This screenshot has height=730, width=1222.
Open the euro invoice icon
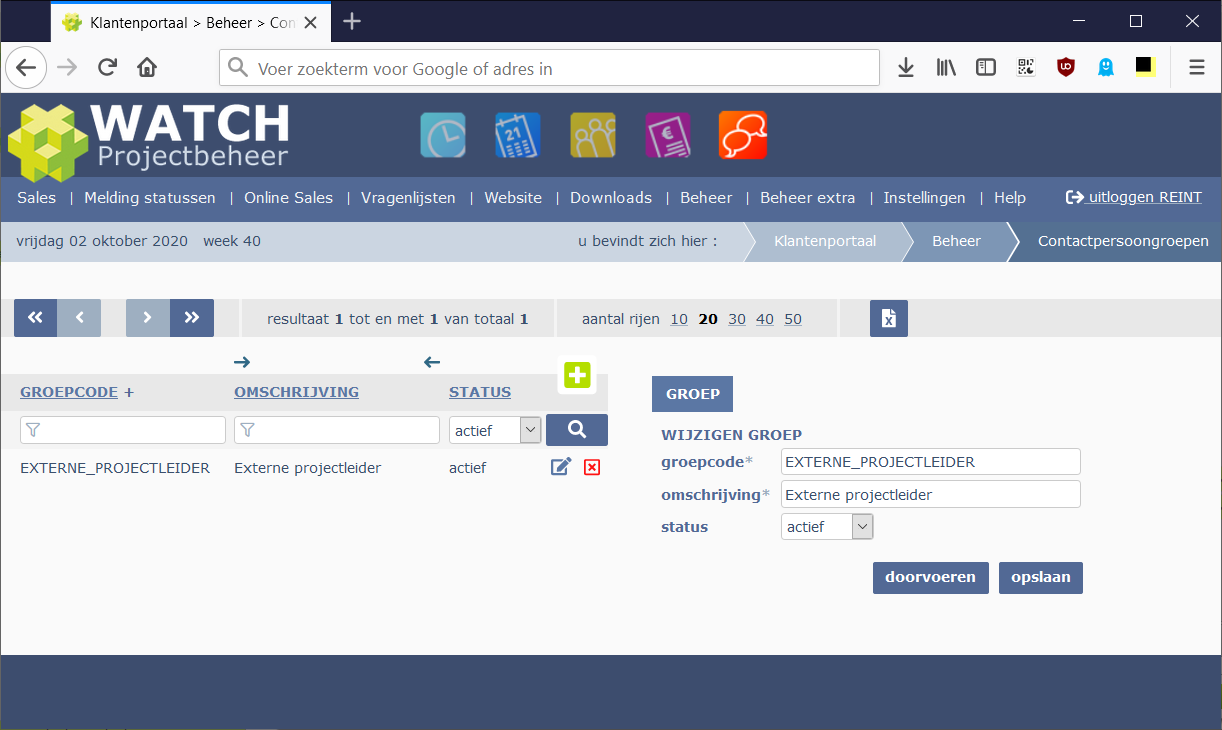coord(667,135)
